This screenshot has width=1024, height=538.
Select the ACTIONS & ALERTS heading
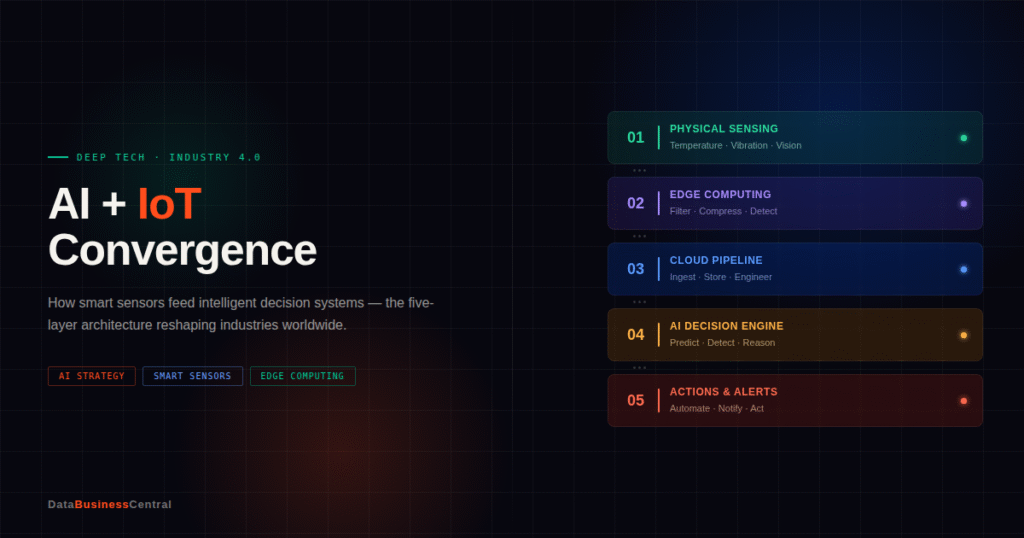tap(723, 392)
